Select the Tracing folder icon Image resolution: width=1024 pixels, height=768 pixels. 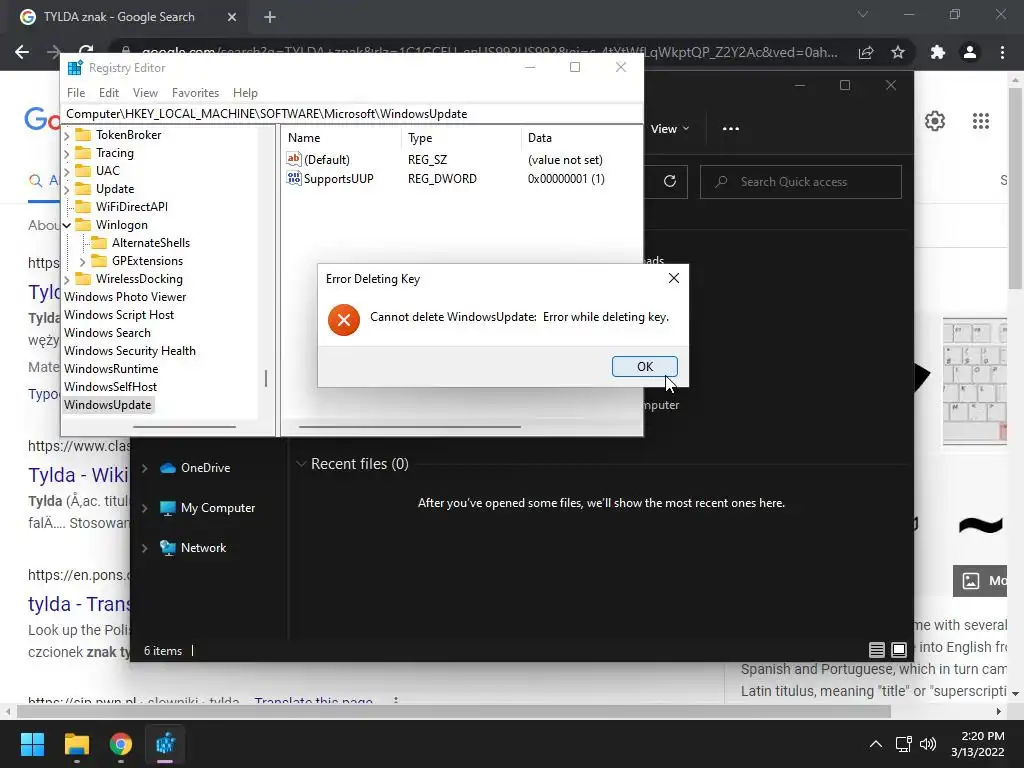point(83,153)
